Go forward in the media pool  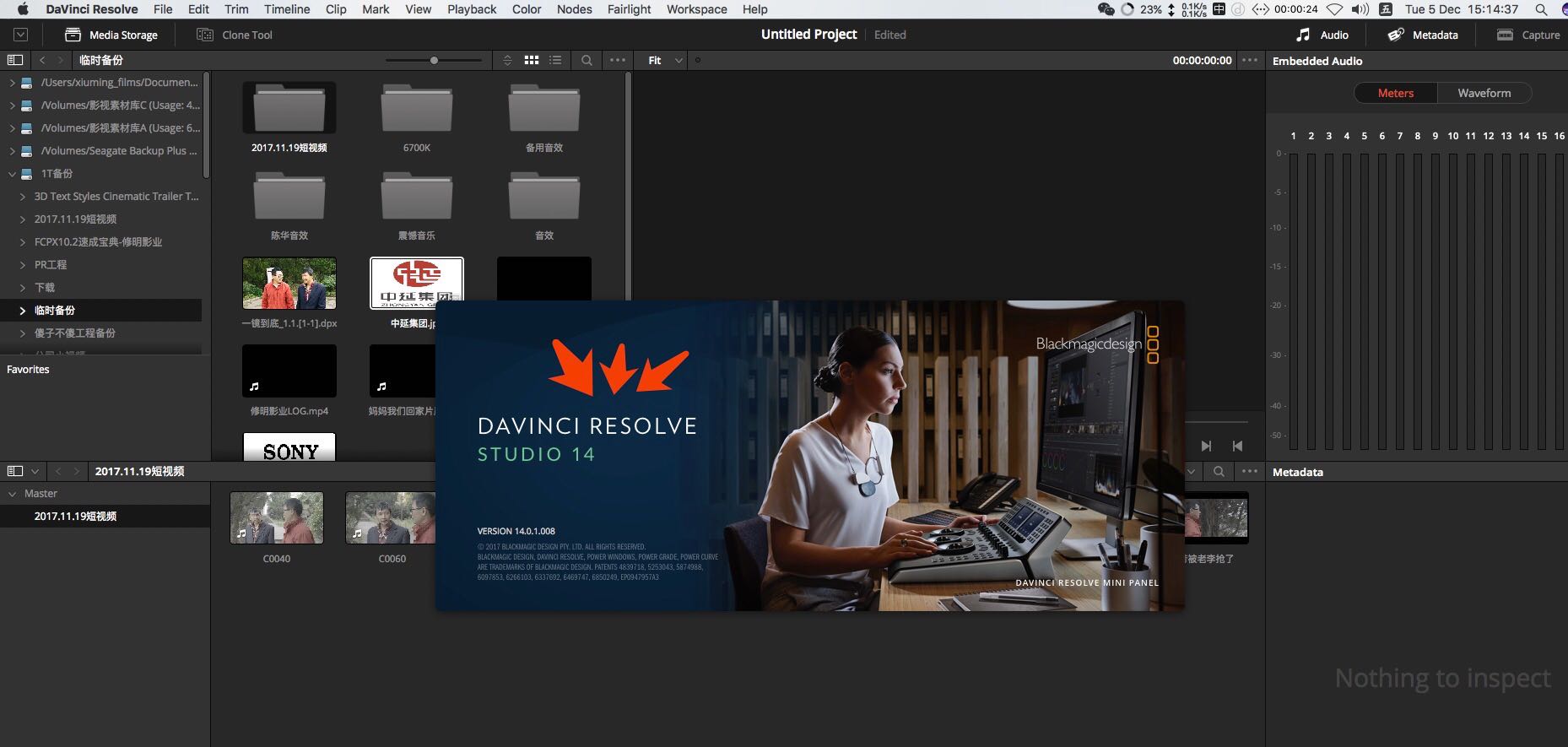77,471
